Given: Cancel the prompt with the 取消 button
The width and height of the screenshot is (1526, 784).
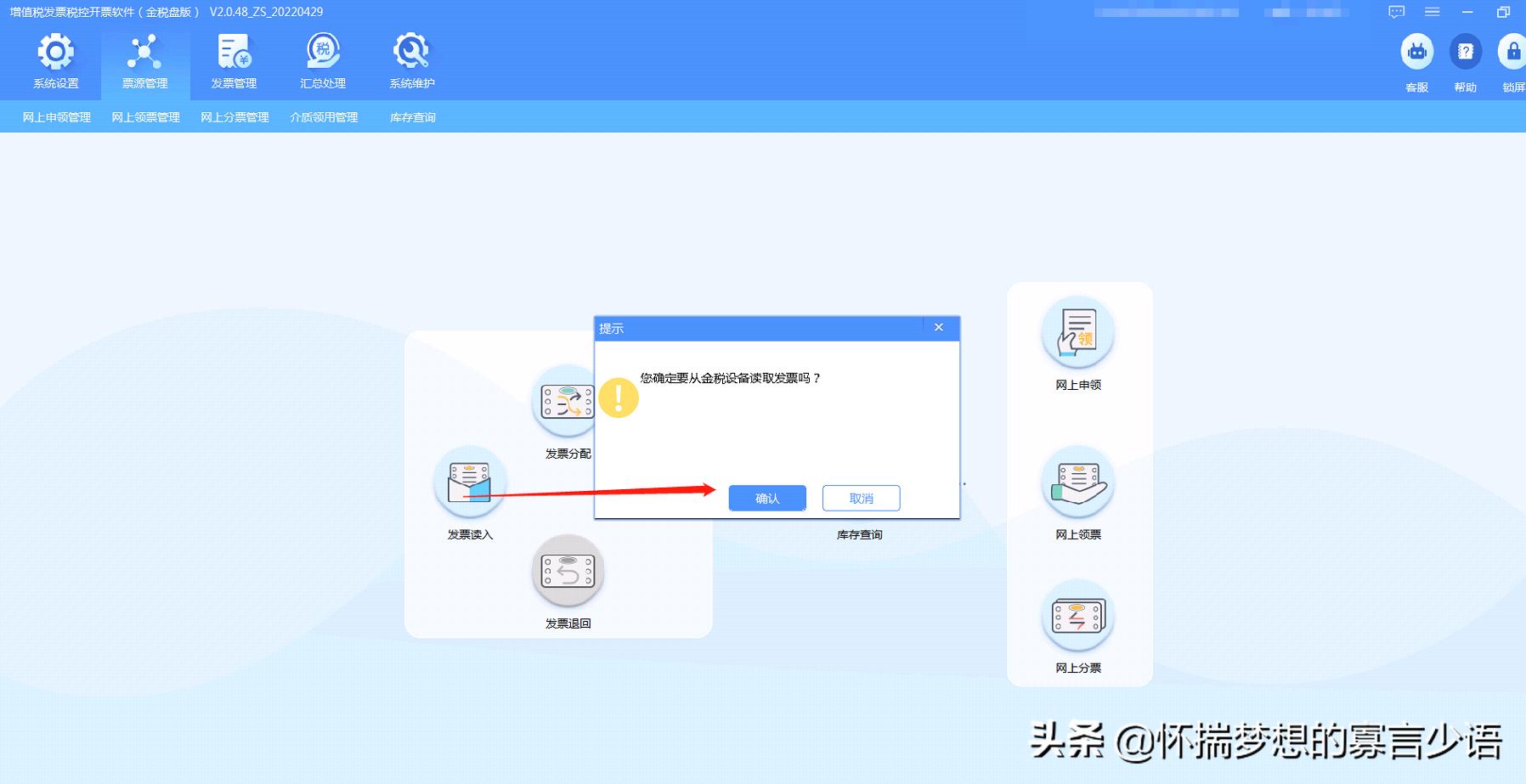Looking at the screenshot, I should click(x=861, y=498).
